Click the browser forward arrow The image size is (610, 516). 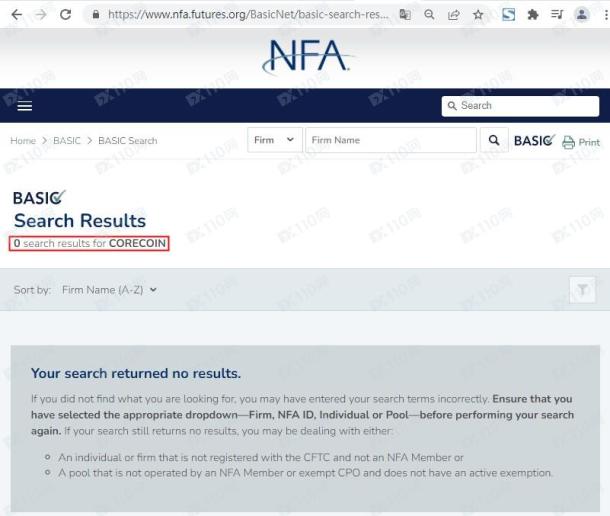(x=41, y=15)
